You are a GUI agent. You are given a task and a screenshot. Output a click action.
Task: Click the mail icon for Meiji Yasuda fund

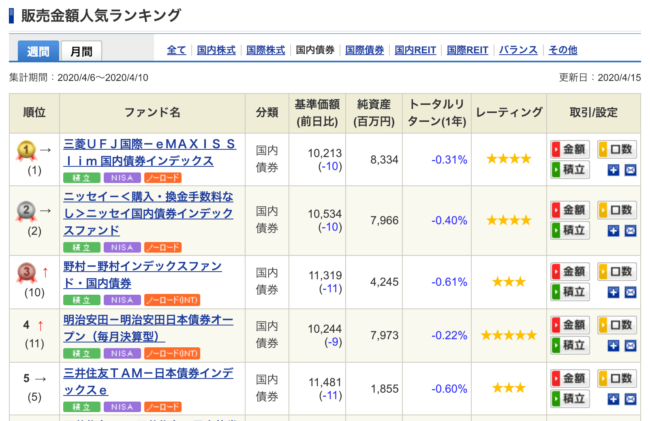(x=630, y=345)
